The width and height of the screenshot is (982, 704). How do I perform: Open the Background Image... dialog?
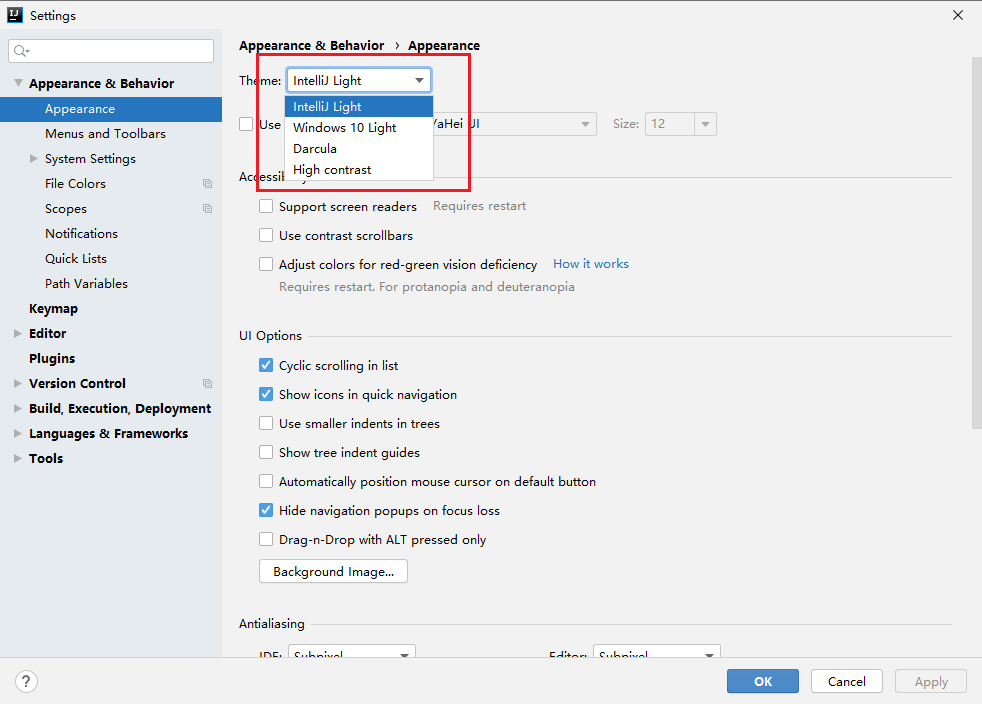333,571
